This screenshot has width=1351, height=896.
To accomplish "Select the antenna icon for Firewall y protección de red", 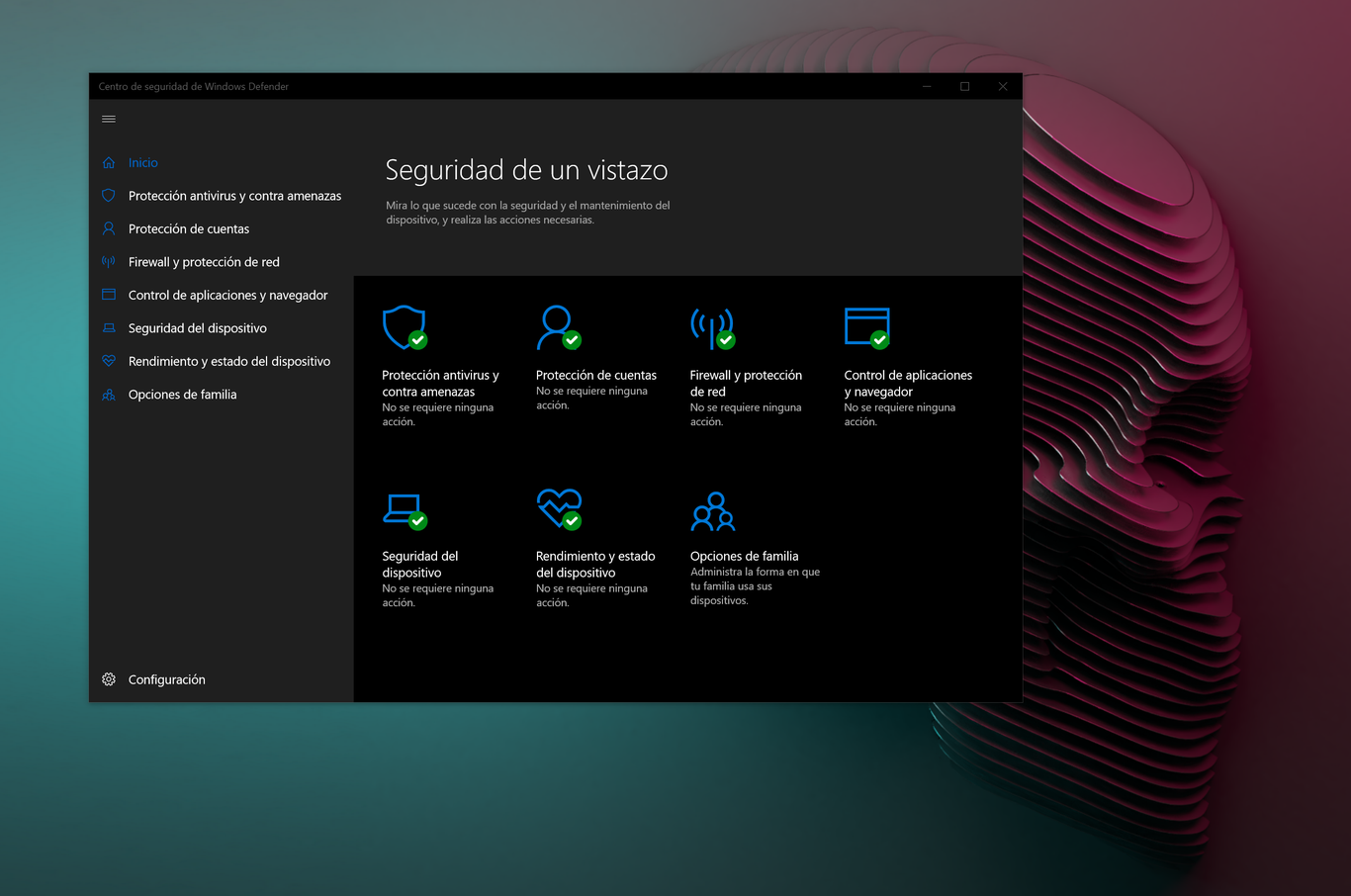I will [x=712, y=328].
